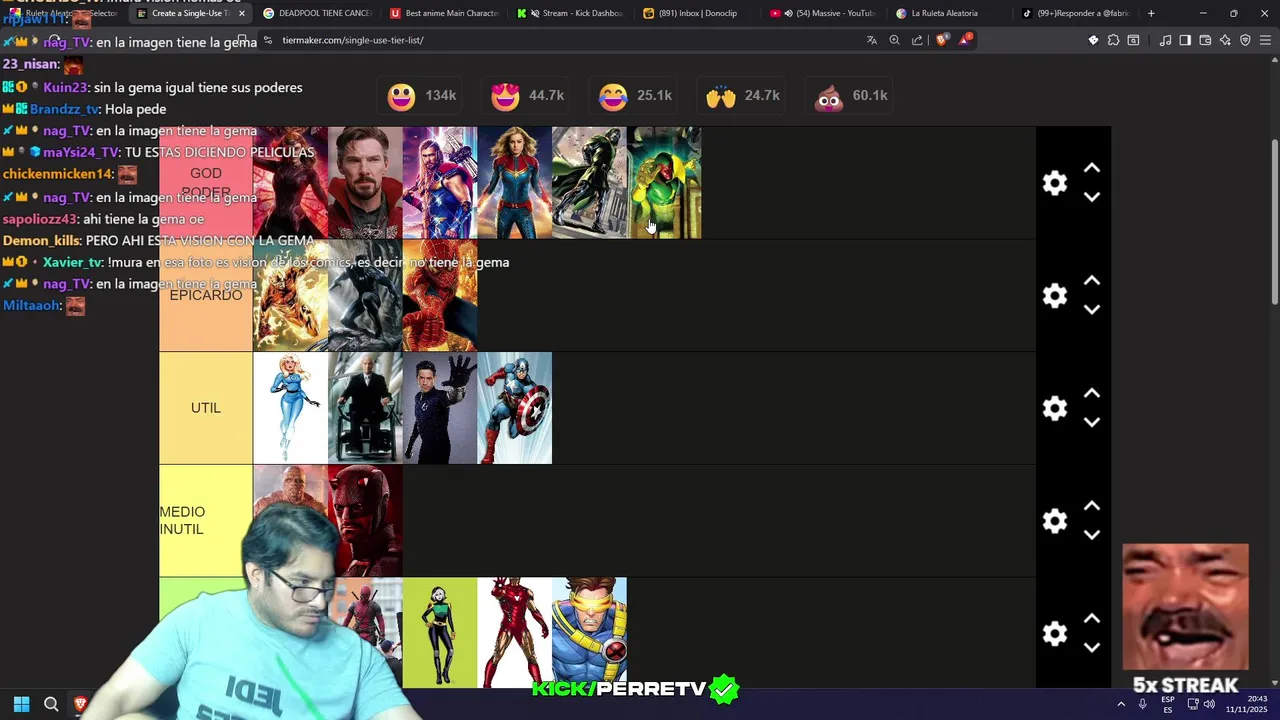1280x720 pixels.
Task: Open Brave Shields lion icon
Action: [941, 40]
